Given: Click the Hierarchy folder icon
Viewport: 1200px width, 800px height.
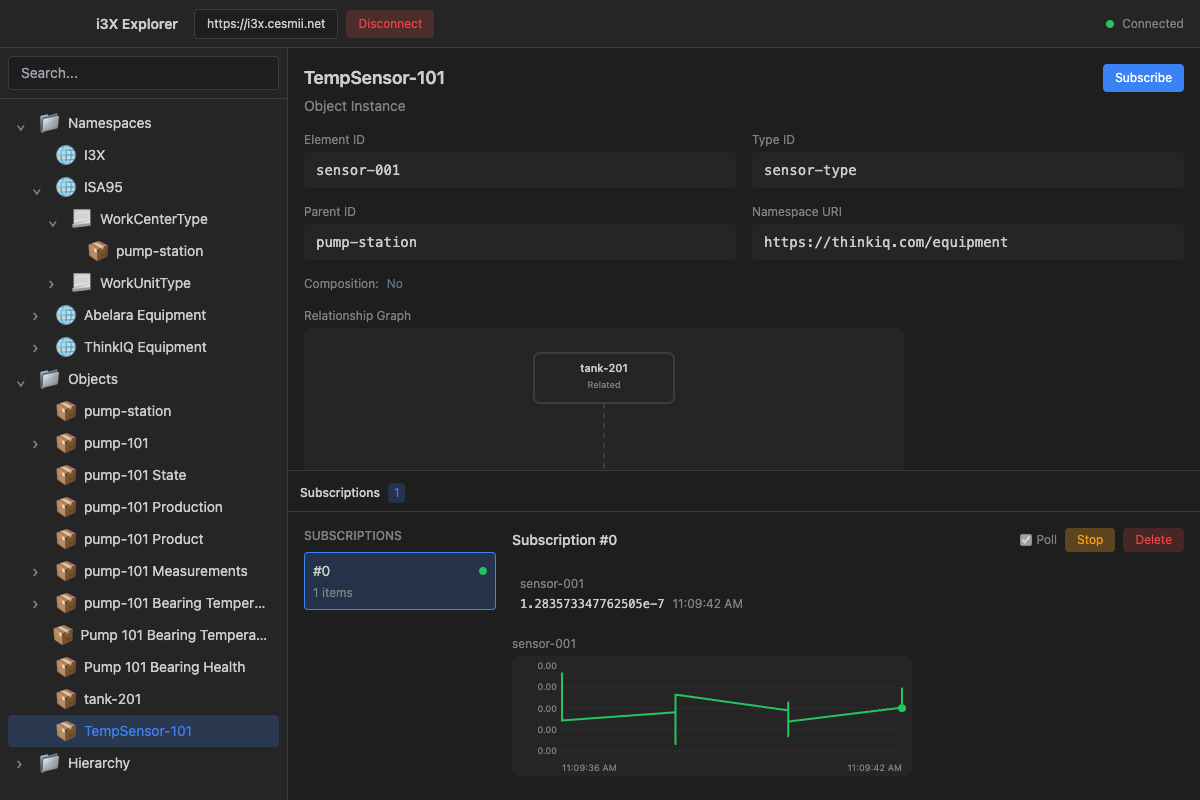Looking at the screenshot, I should point(50,763).
